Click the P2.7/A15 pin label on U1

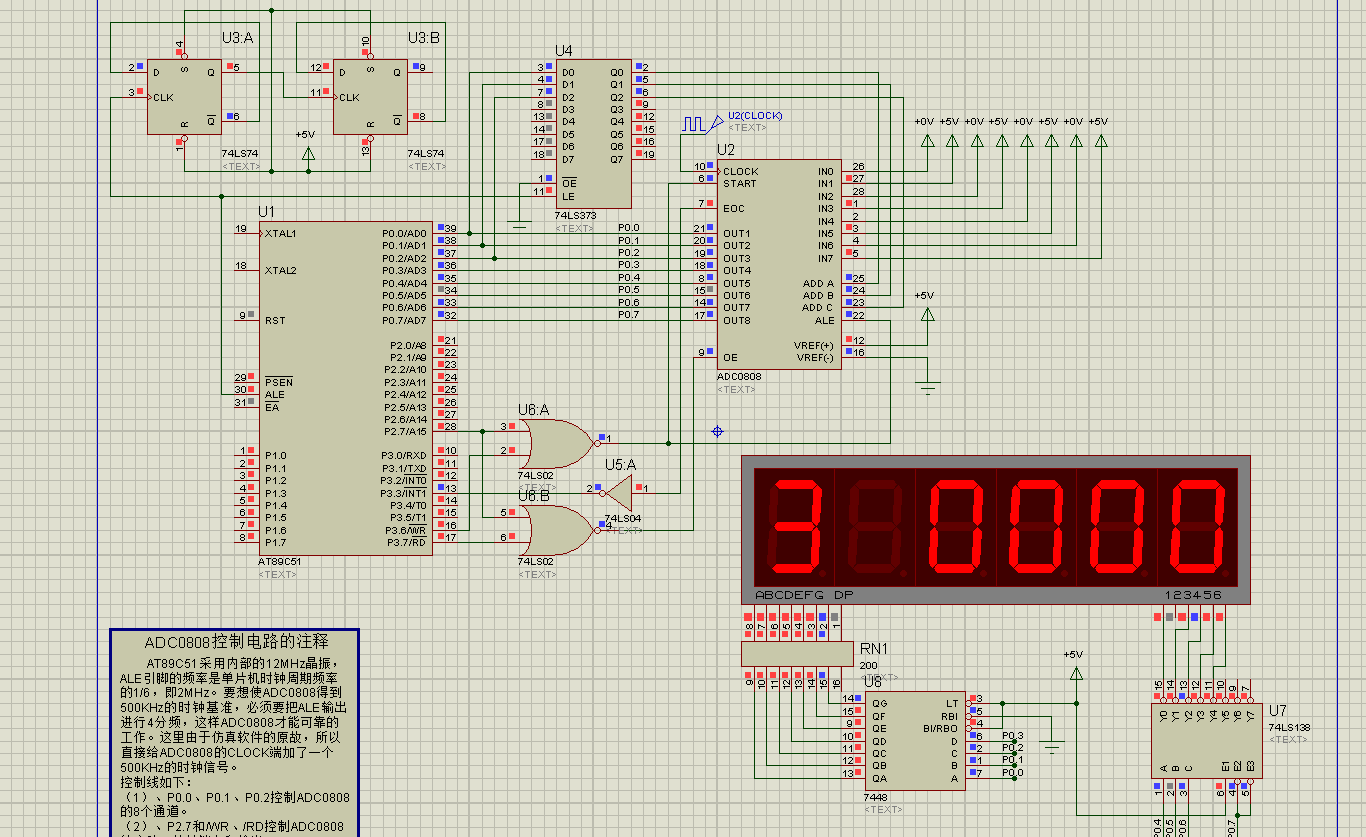pos(404,431)
